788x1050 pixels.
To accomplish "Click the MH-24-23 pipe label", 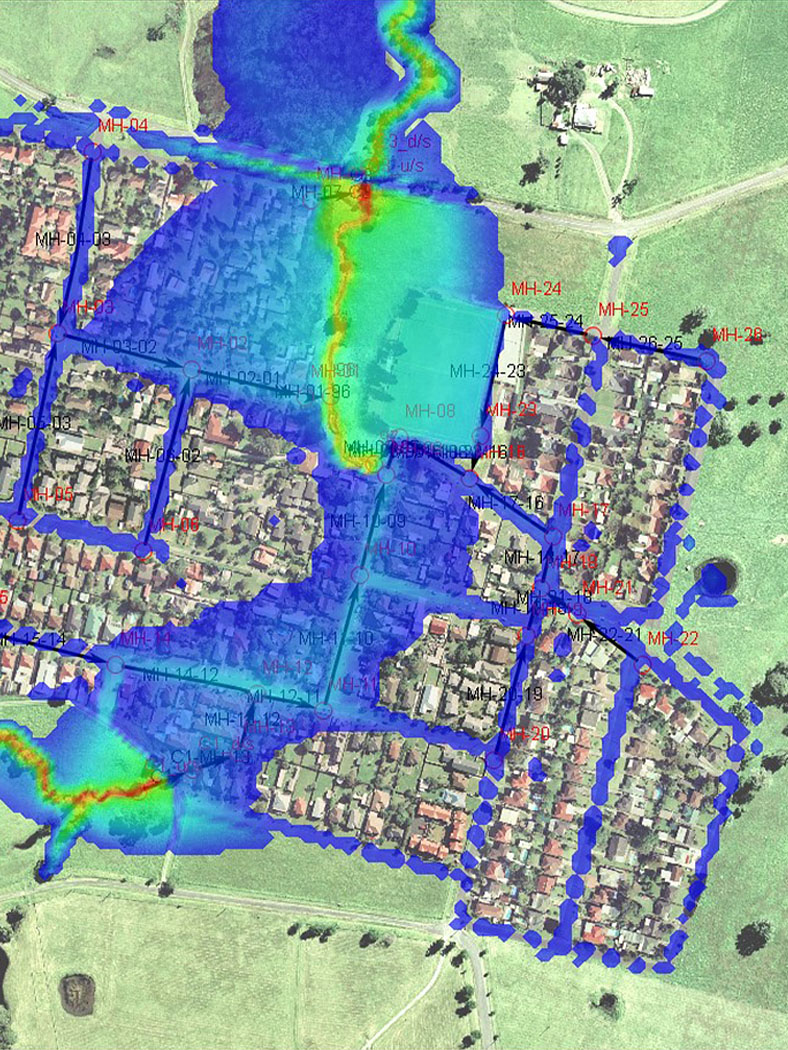I will [487, 371].
